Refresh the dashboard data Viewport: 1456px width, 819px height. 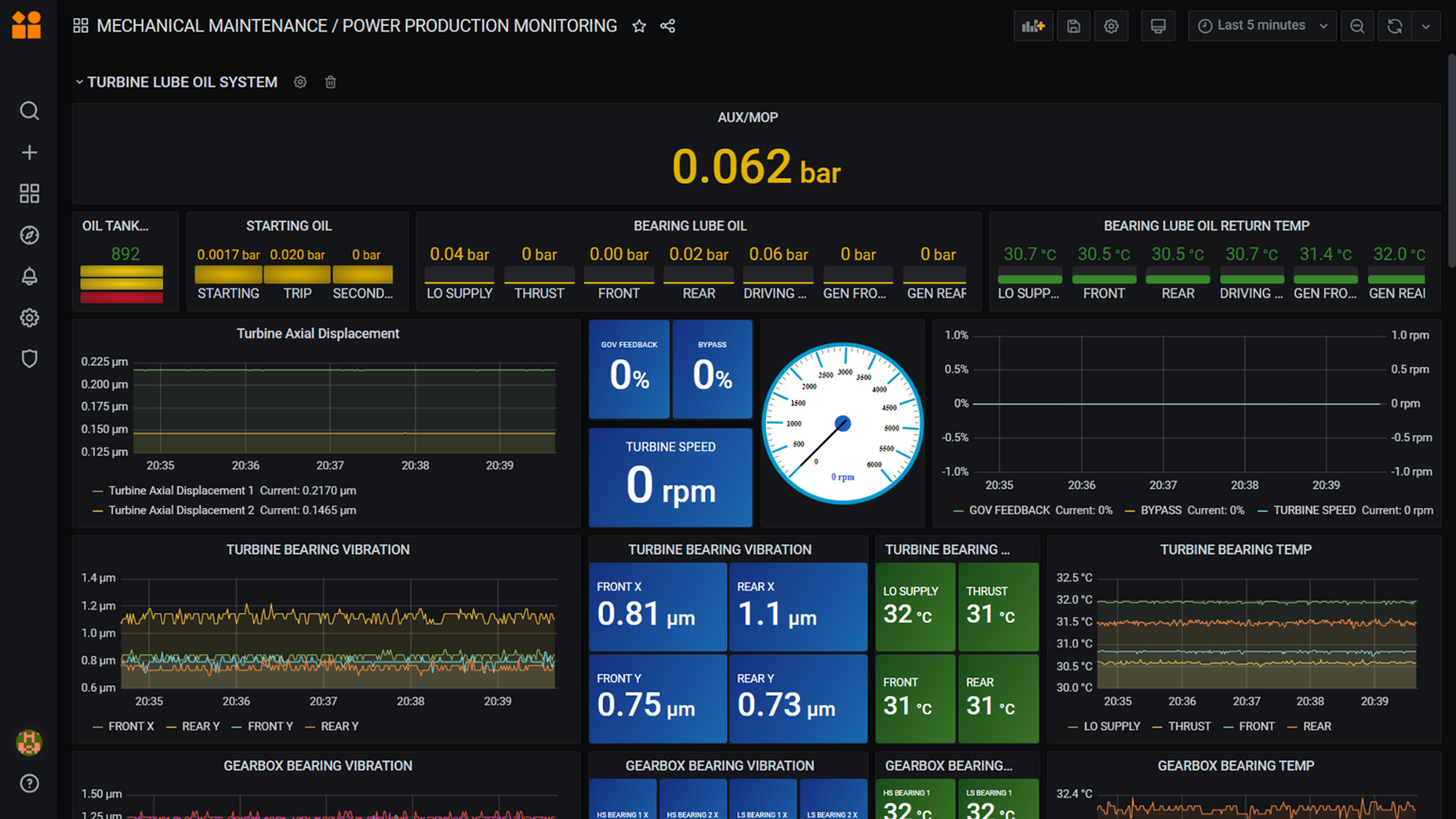(x=1394, y=25)
